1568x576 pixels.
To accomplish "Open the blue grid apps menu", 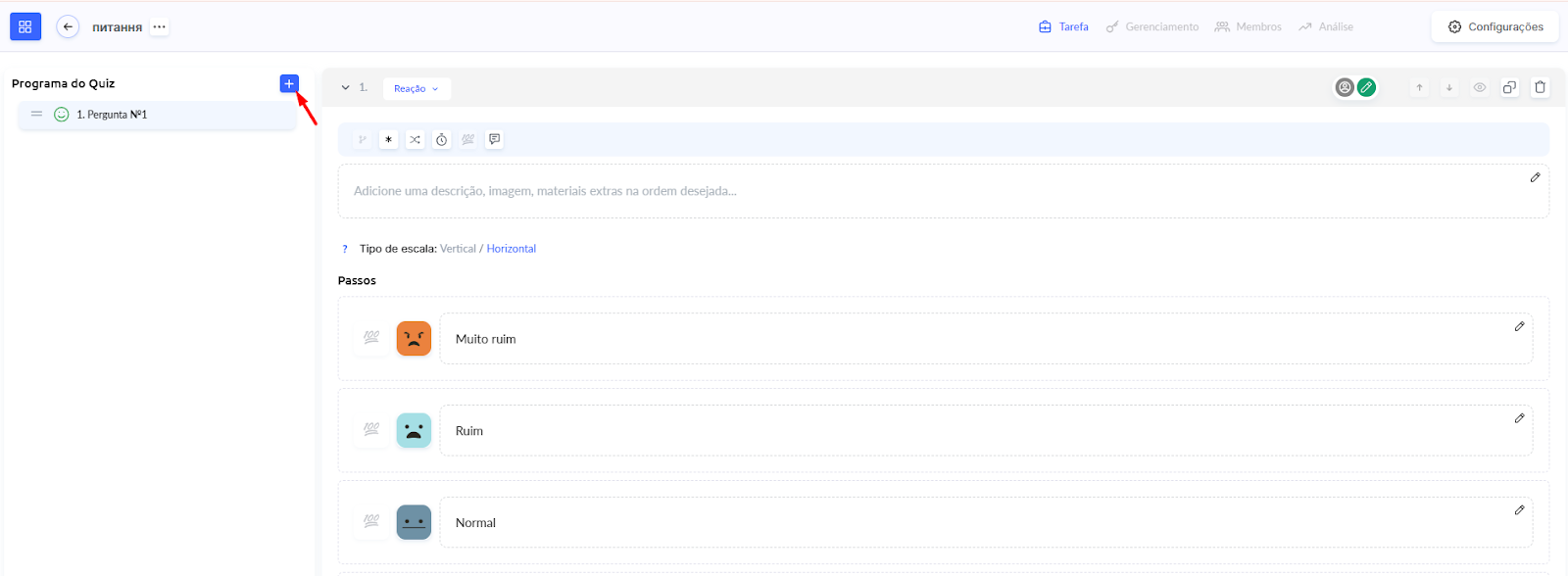I will (x=25, y=26).
